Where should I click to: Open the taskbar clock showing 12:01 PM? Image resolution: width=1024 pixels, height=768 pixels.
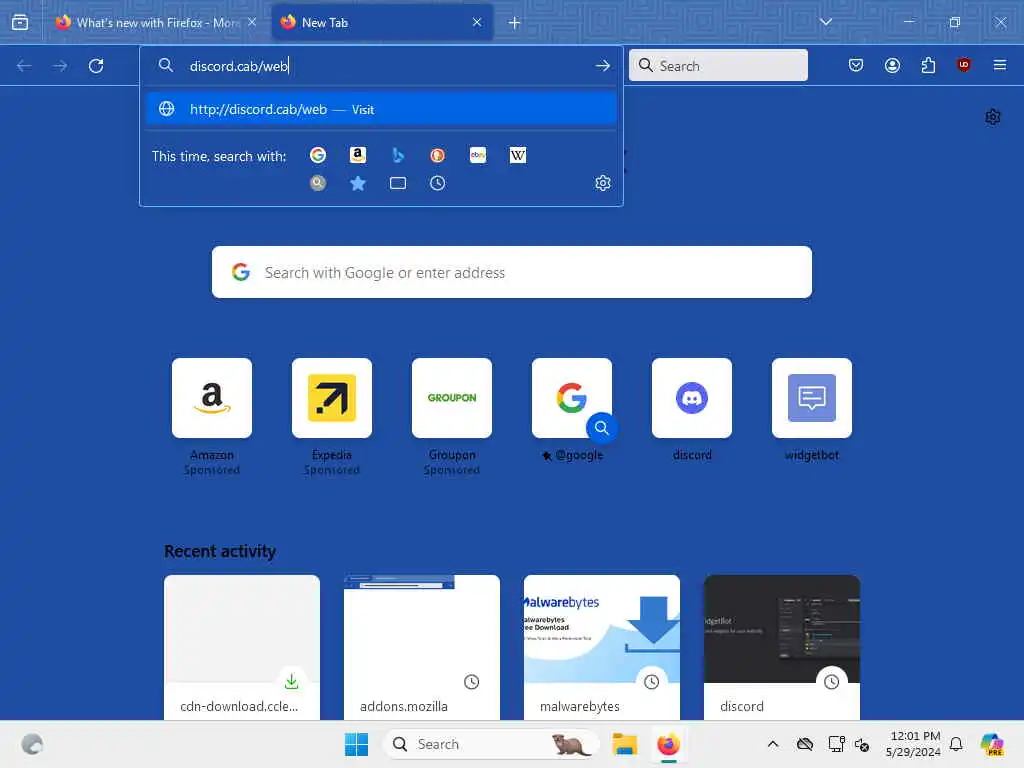(x=913, y=744)
